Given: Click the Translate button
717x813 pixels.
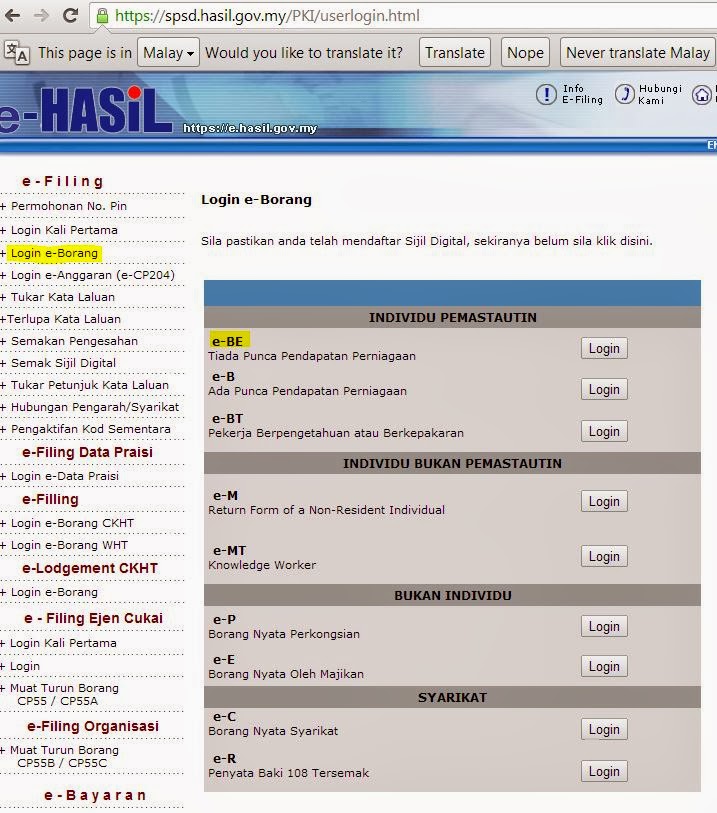Looking at the screenshot, I should 455,52.
